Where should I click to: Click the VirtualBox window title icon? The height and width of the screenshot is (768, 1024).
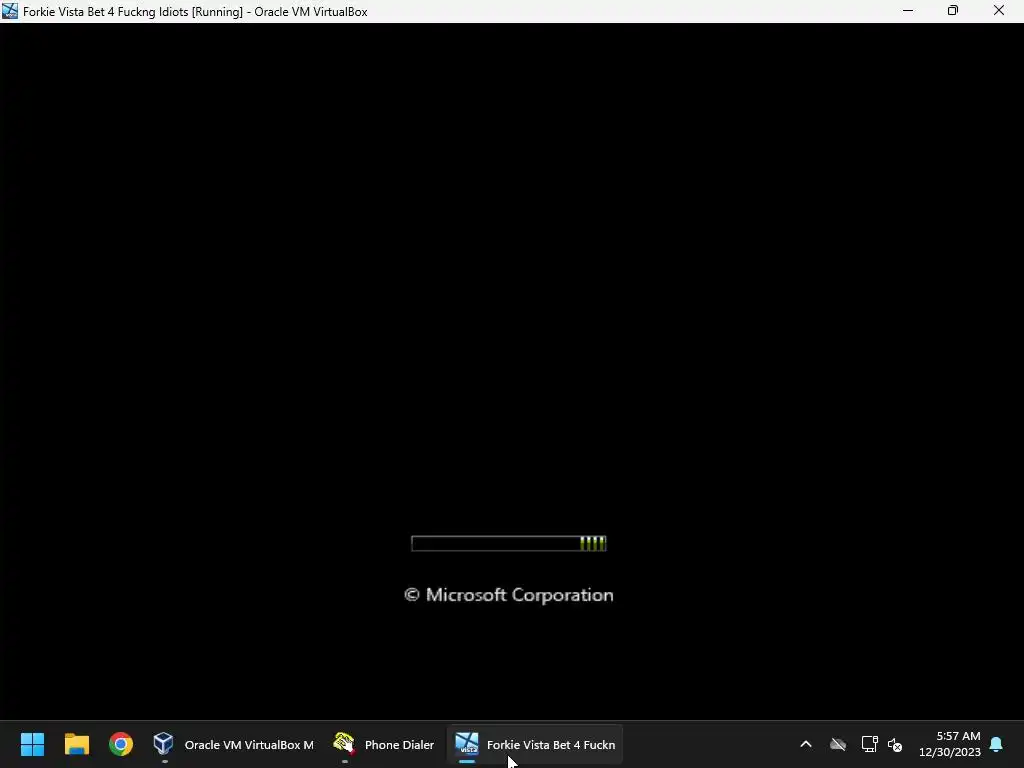(10, 11)
